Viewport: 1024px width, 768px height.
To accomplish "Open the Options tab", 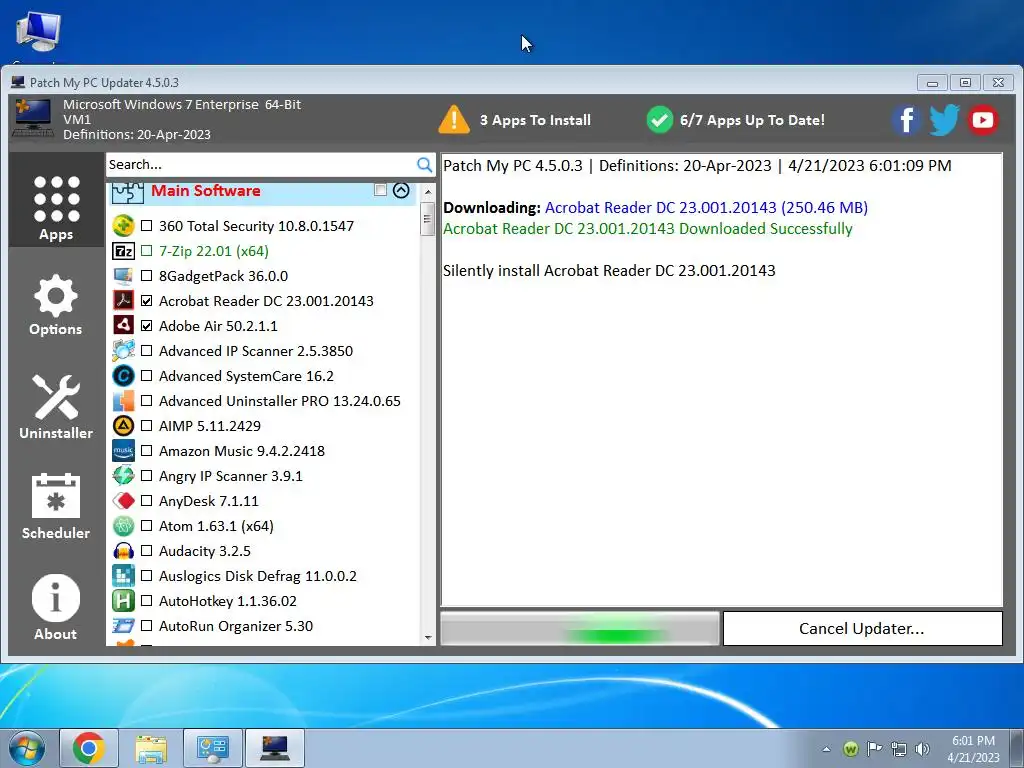I will point(56,305).
